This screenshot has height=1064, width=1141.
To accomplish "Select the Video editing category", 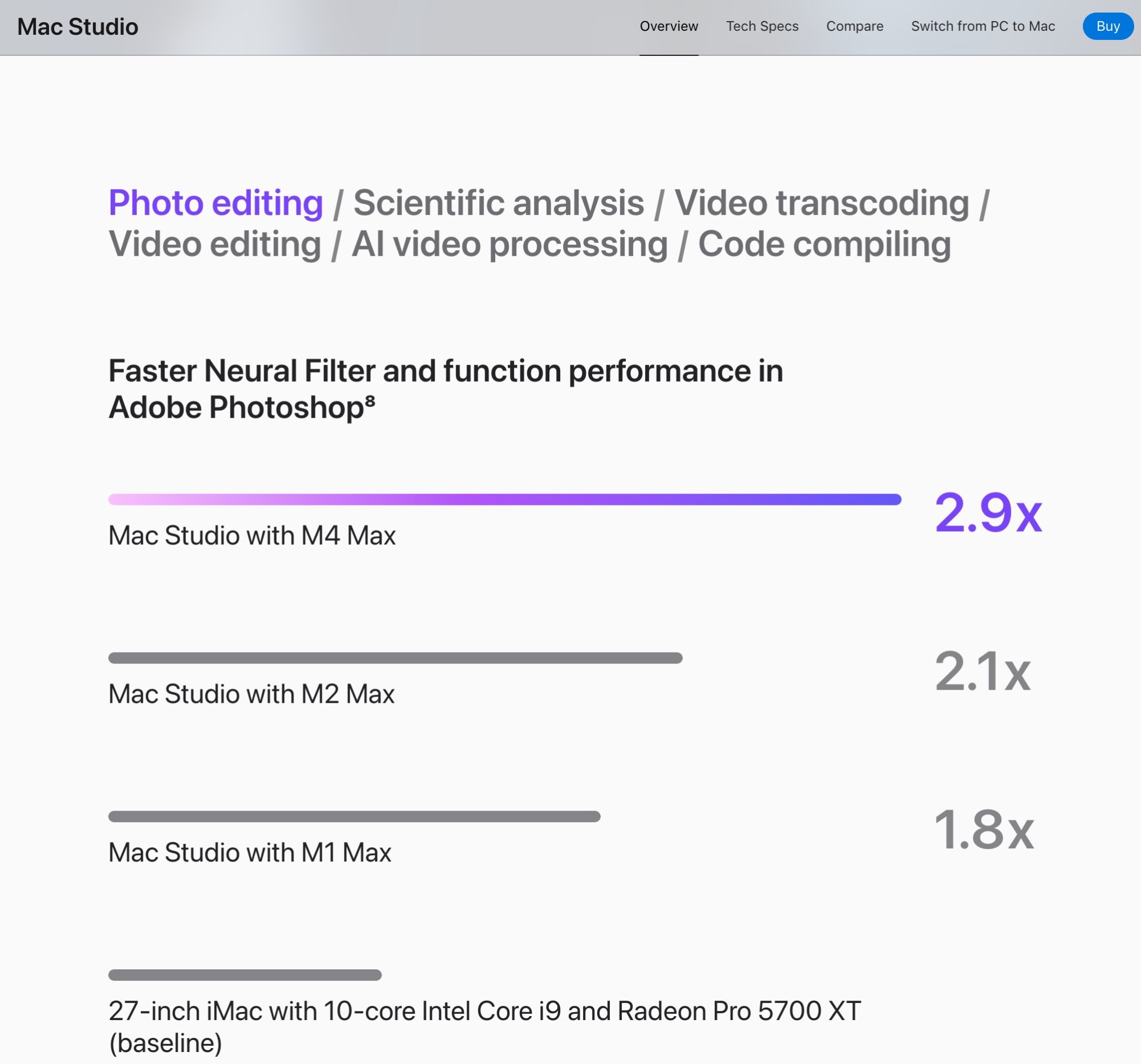I will pyautogui.click(x=215, y=245).
